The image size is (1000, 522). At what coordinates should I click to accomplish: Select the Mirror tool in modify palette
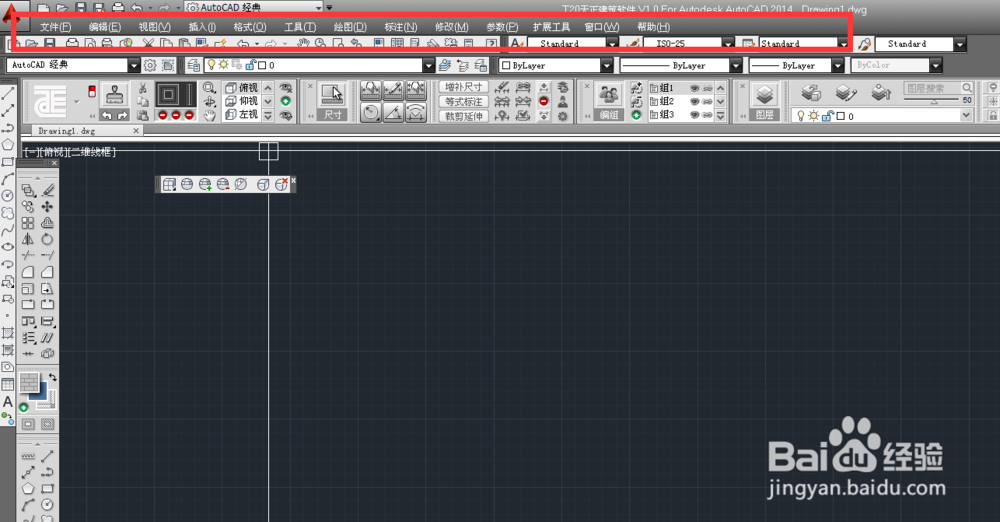pyautogui.click(x=27, y=239)
